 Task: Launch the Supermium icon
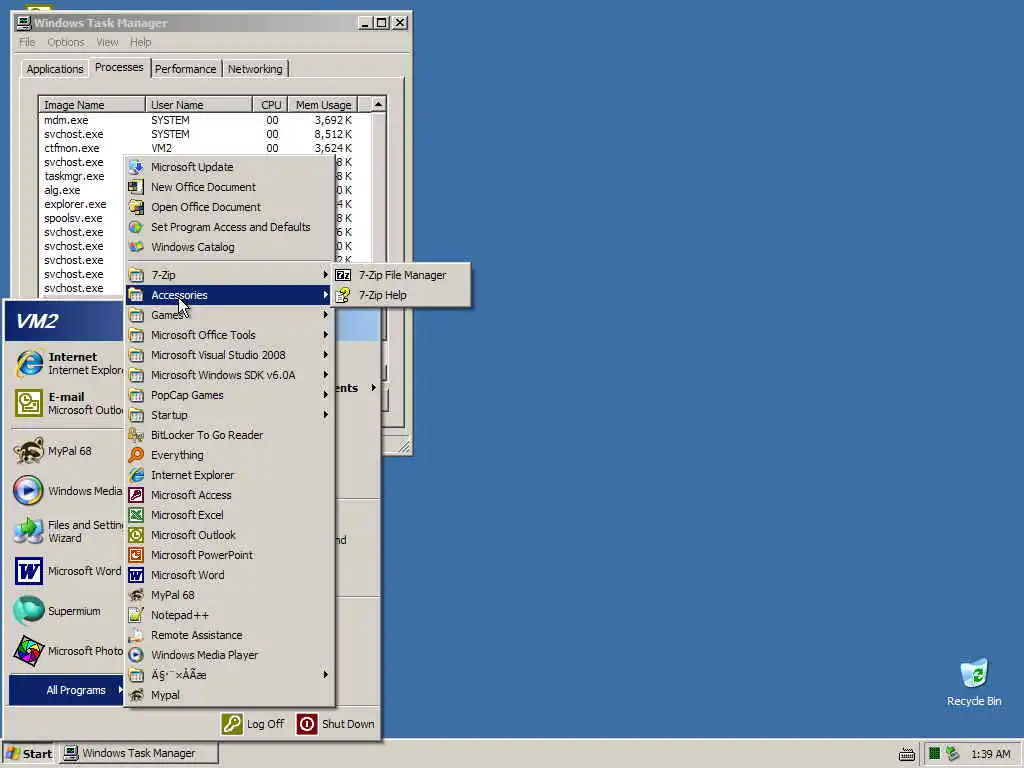click(x=29, y=611)
